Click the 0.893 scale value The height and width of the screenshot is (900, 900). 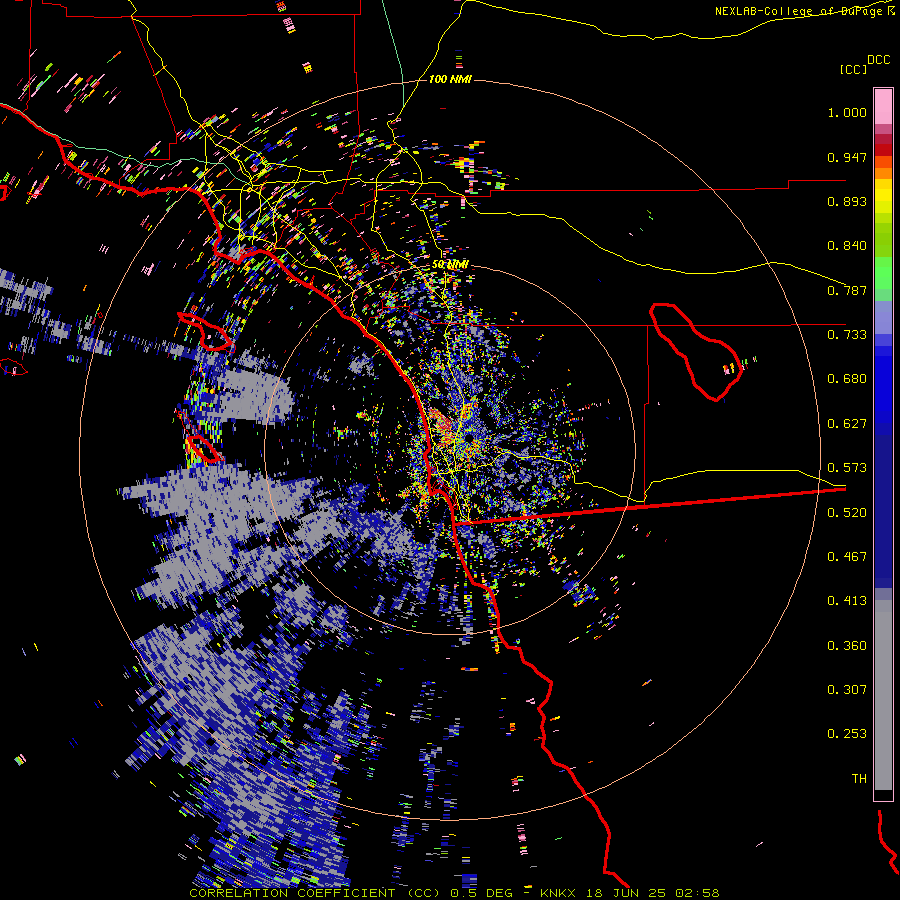[x=847, y=201]
